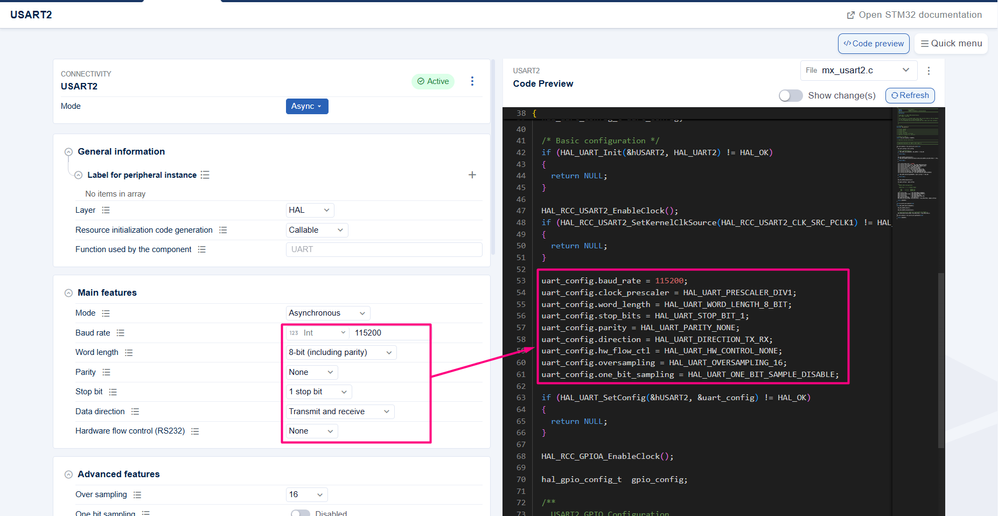Click code line hal_gpio_config_t gpio_config
This screenshot has width=998, height=516.
pos(614,480)
